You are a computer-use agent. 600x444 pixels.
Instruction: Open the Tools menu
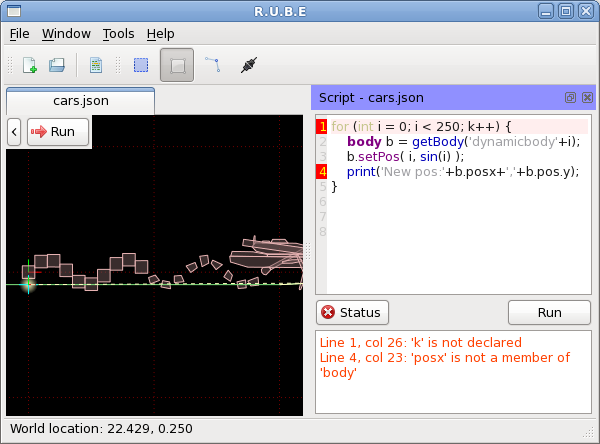click(118, 34)
